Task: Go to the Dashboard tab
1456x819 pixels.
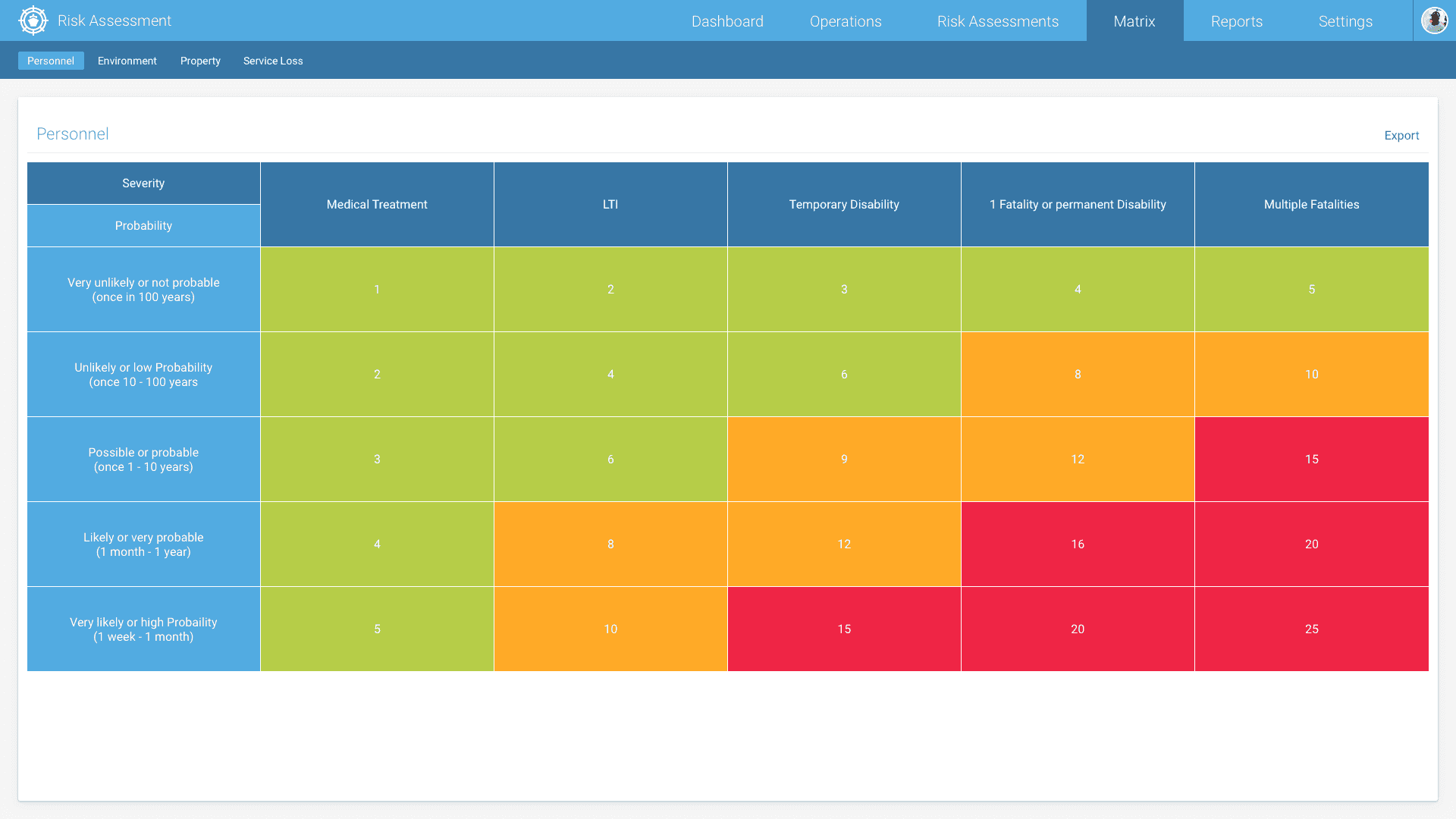Action: tap(727, 21)
